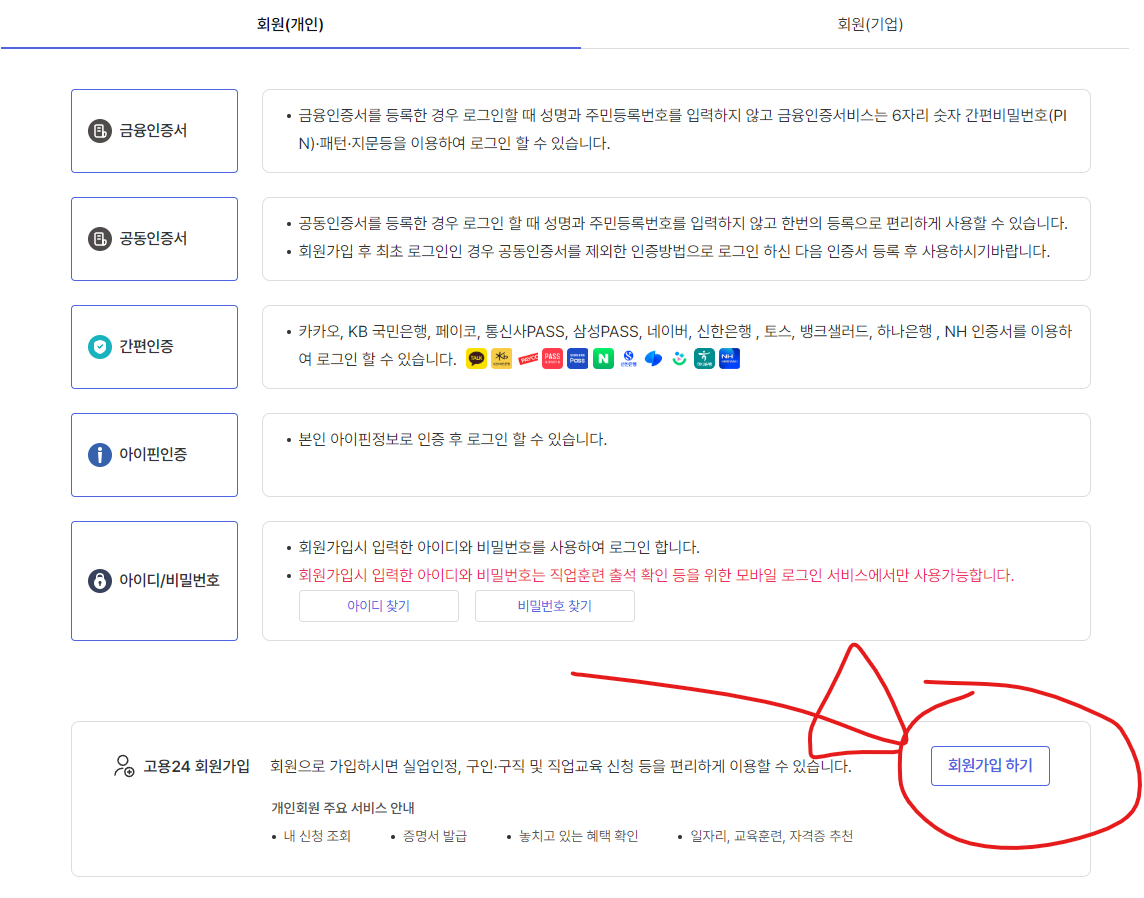Click the KakaoTalk certificate icon

tap(476, 359)
